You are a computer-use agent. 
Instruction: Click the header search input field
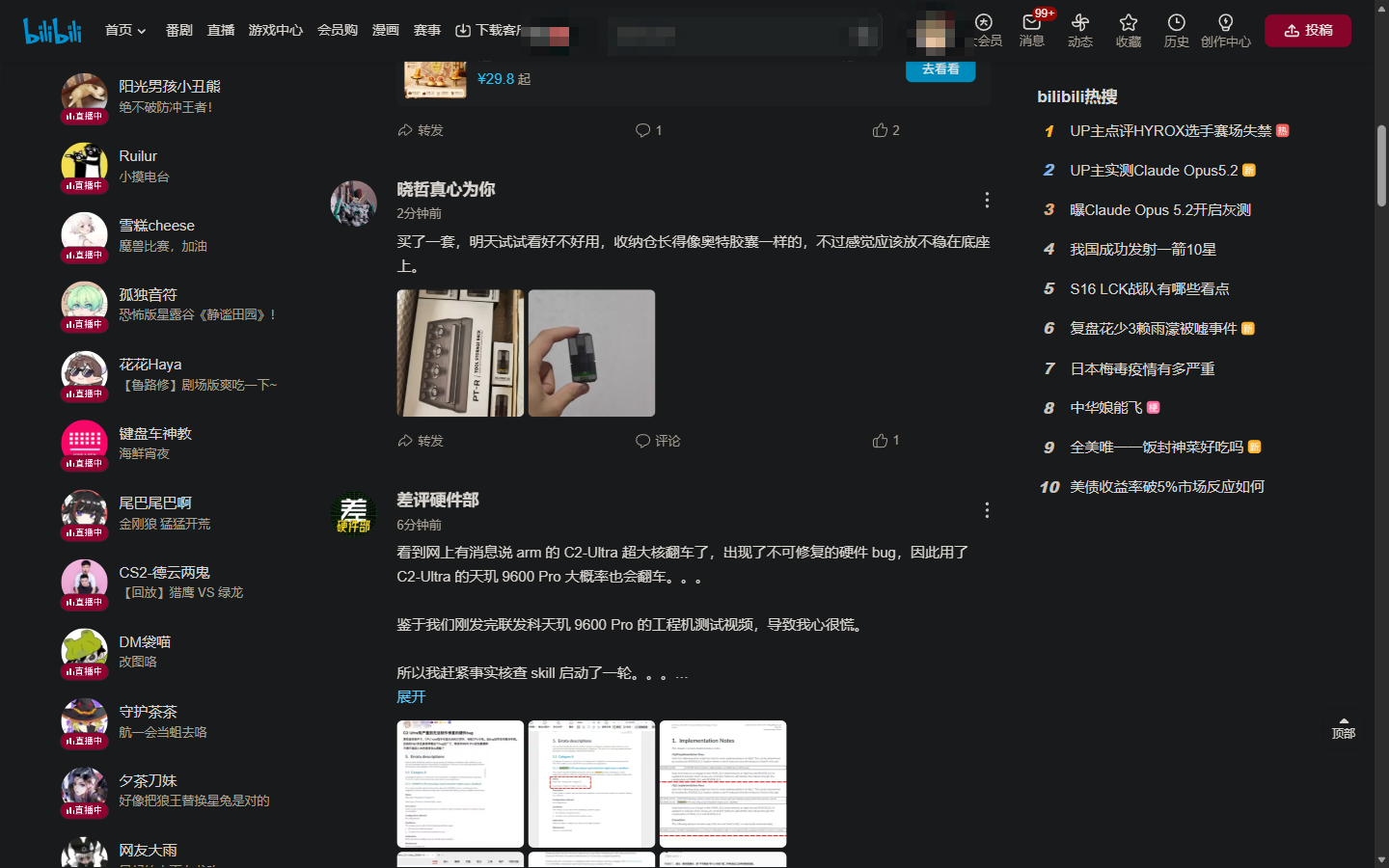[x=743, y=36]
